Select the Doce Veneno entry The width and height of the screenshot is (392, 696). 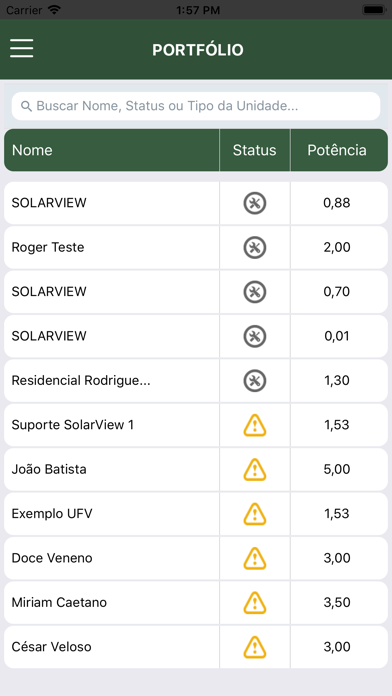pos(196,558)
